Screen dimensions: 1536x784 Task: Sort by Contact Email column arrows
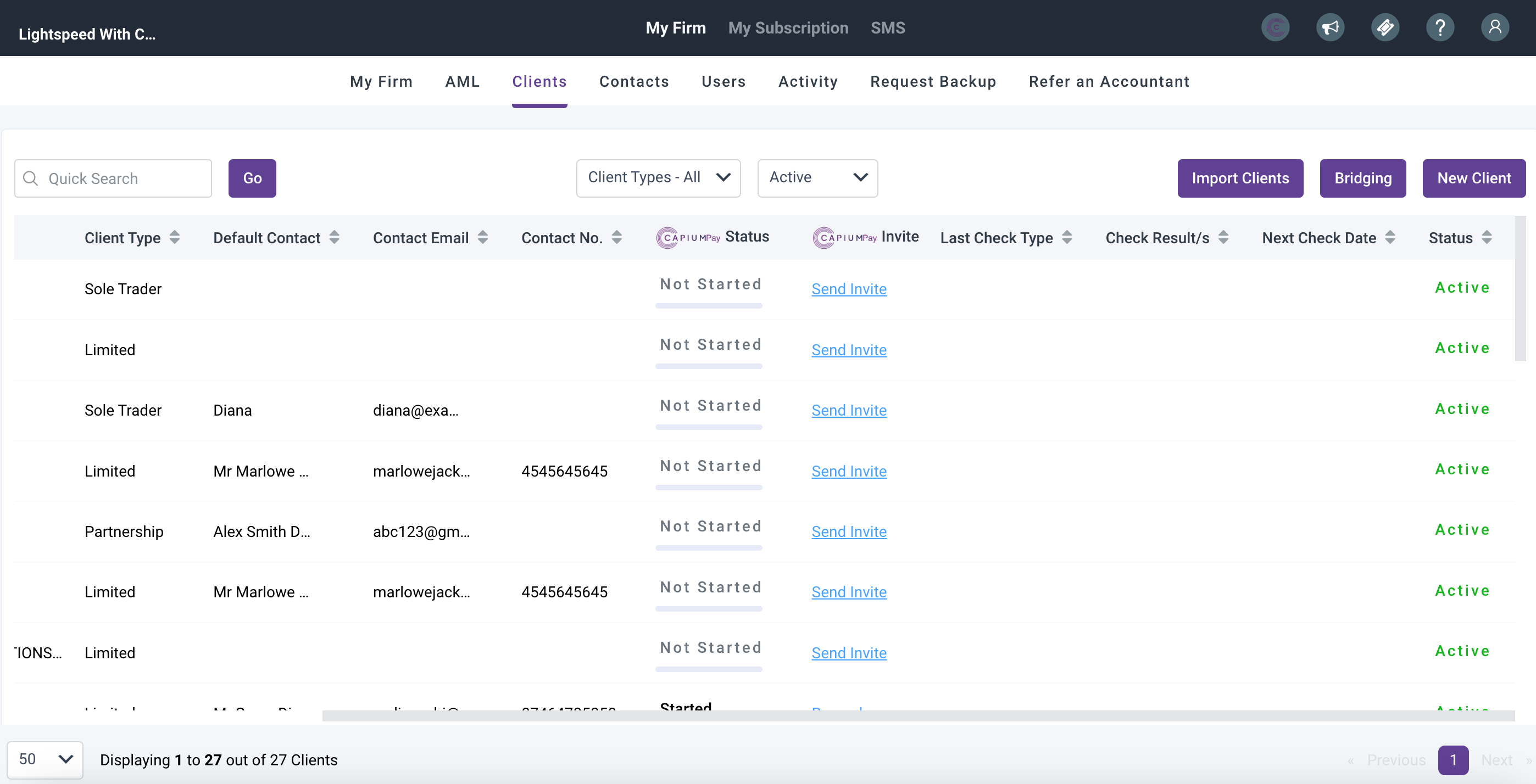[x=482, y=238]
